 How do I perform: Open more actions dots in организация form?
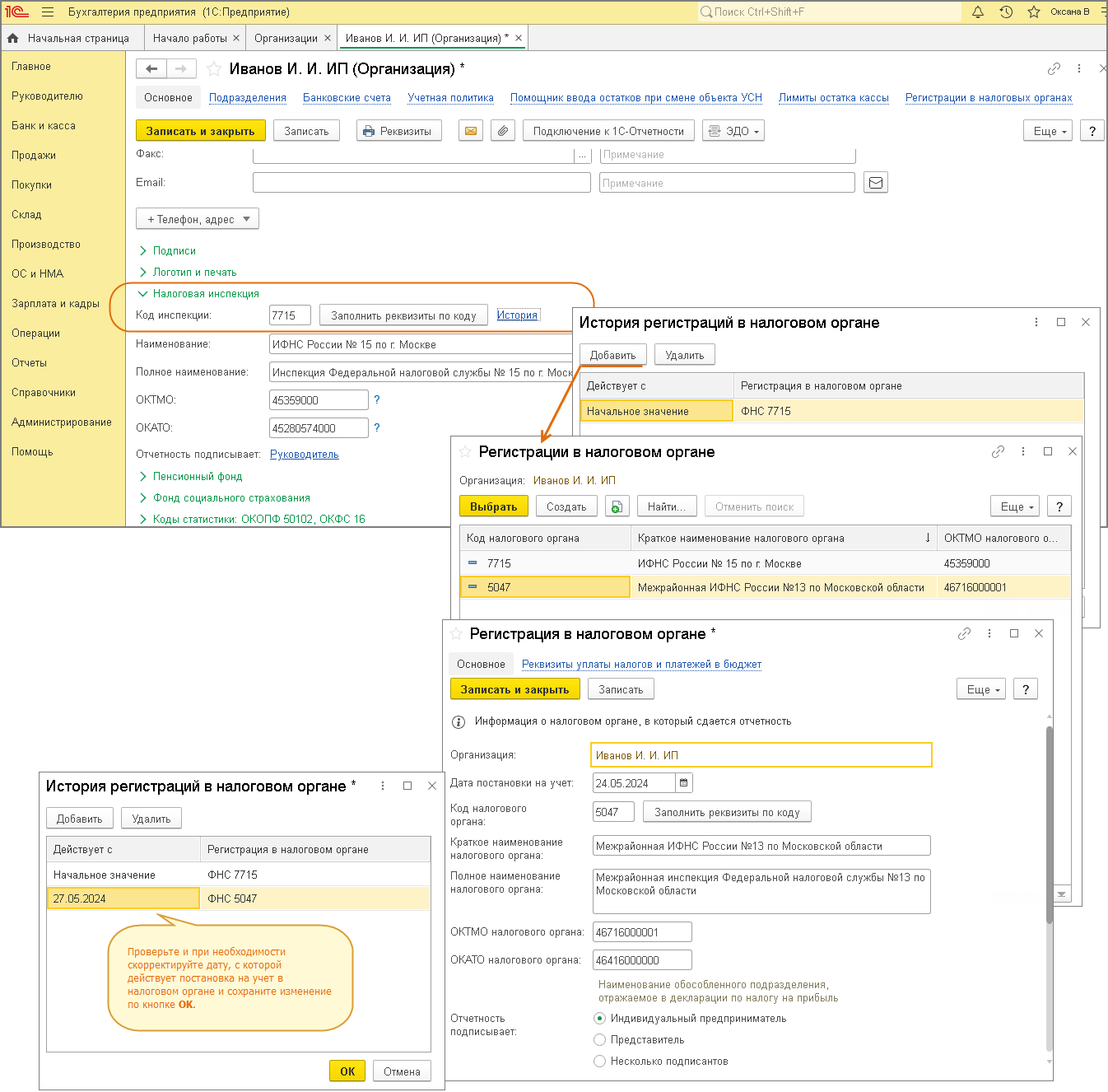(1079, 69)
